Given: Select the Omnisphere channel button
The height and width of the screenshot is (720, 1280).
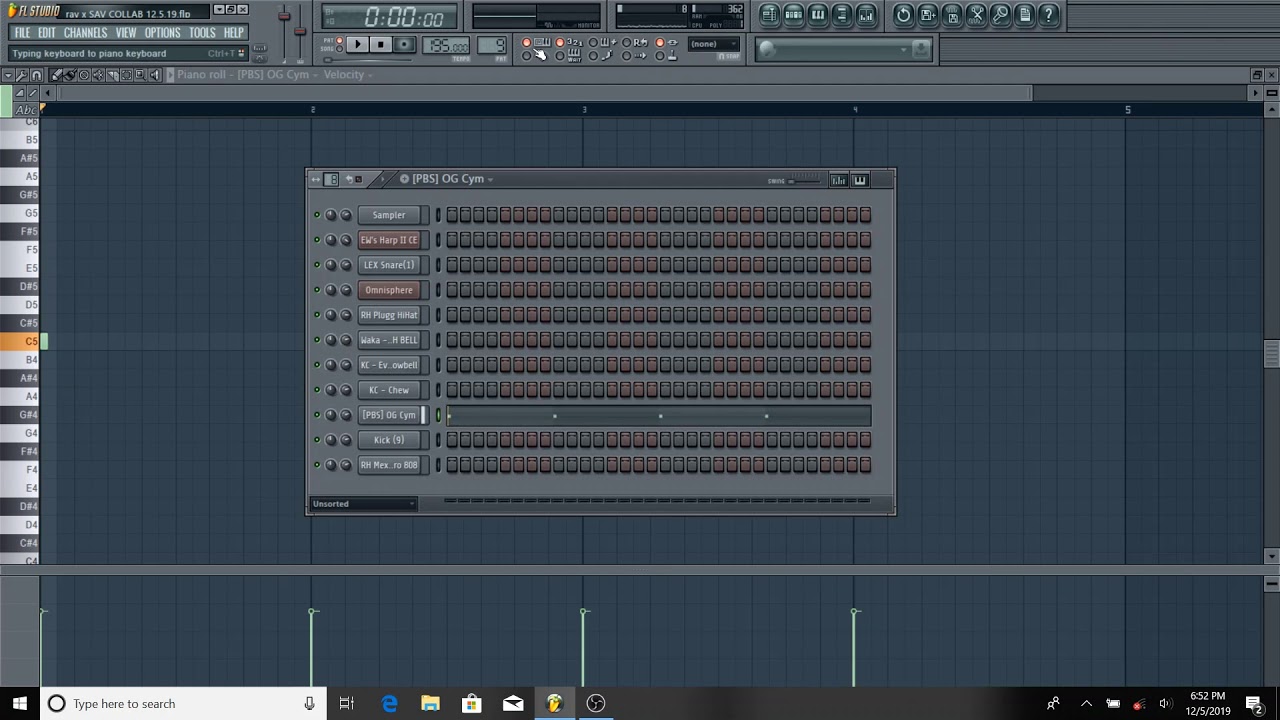Looking at the screenshot, I should coord(389,290).
